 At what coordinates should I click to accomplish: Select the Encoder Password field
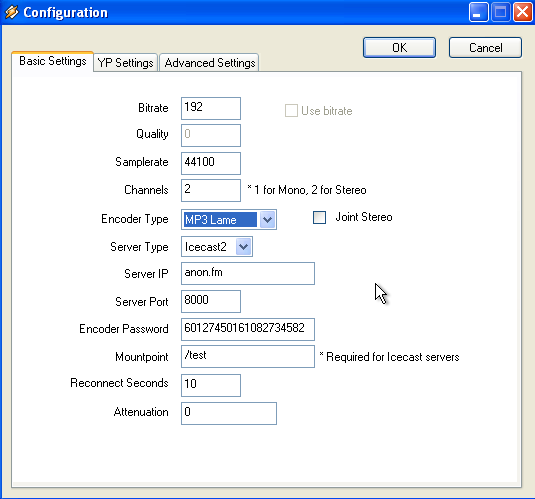click(248, 329)
